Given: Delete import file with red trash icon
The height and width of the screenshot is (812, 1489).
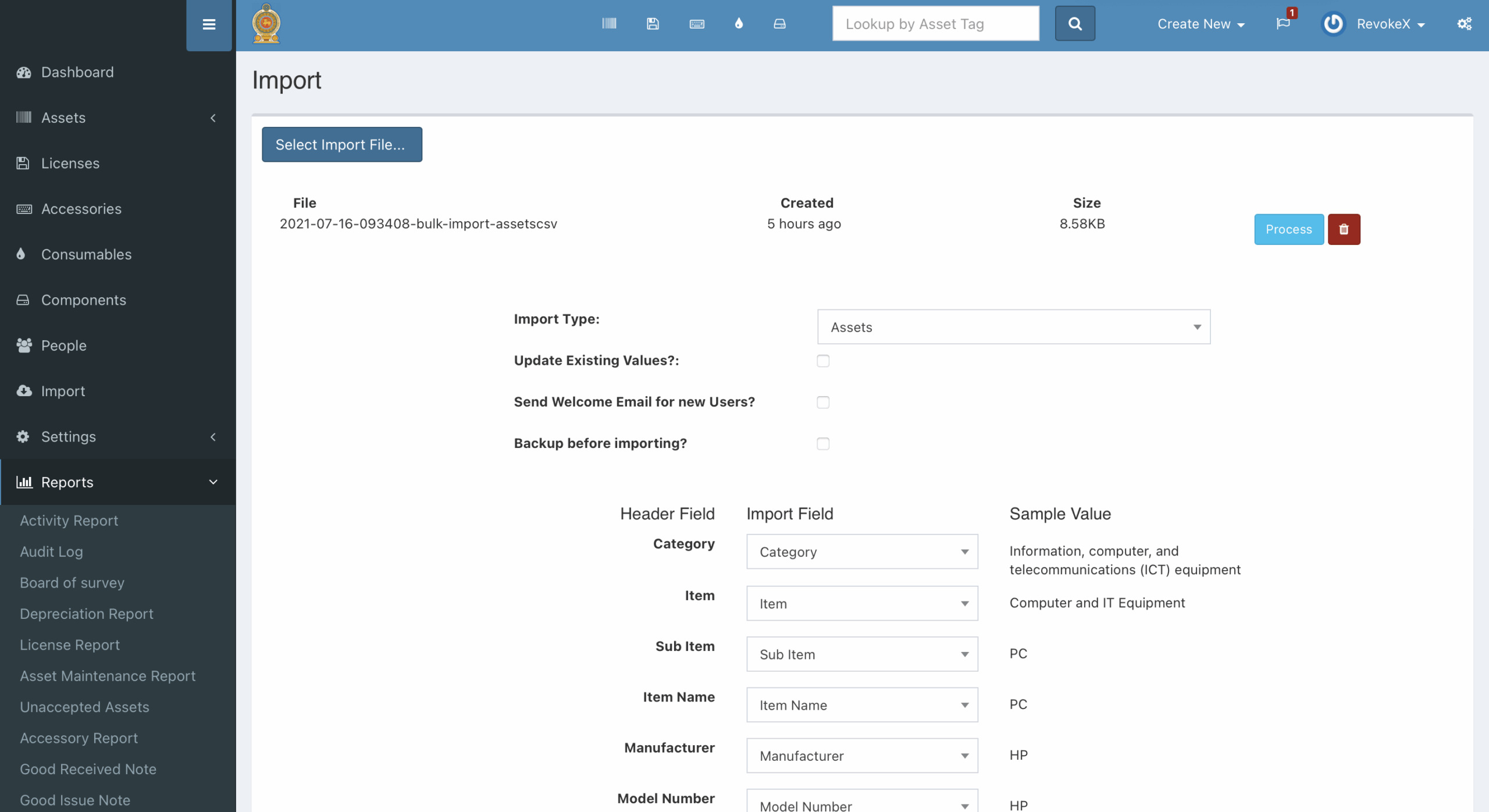Looking at the screenshot, I should 1344,229.
